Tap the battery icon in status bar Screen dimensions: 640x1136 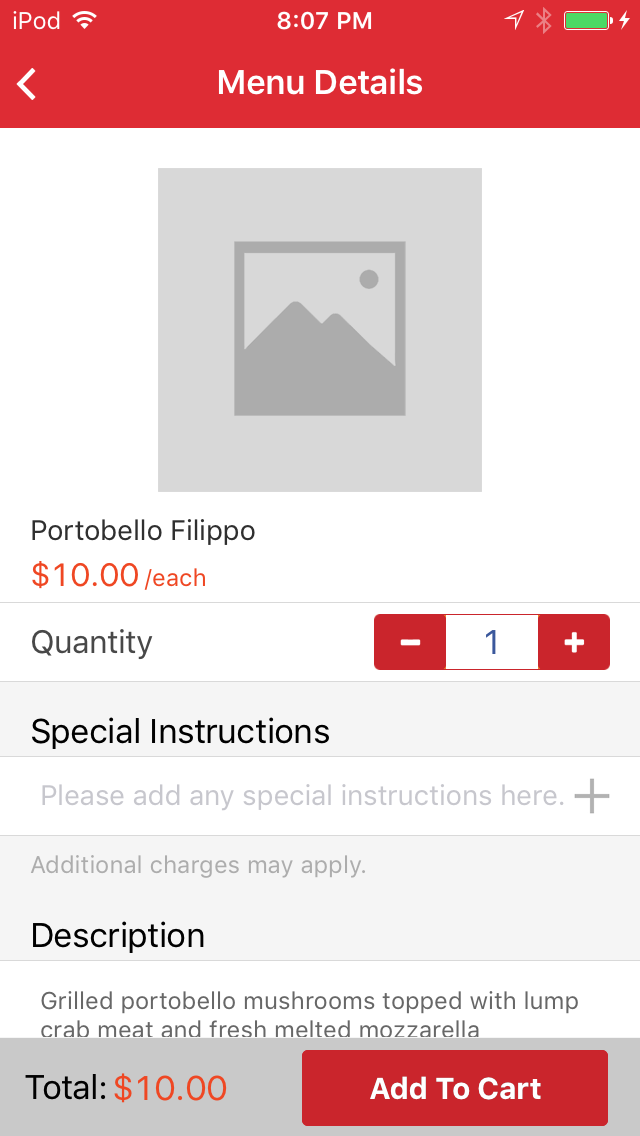click(x=589, y=20)
